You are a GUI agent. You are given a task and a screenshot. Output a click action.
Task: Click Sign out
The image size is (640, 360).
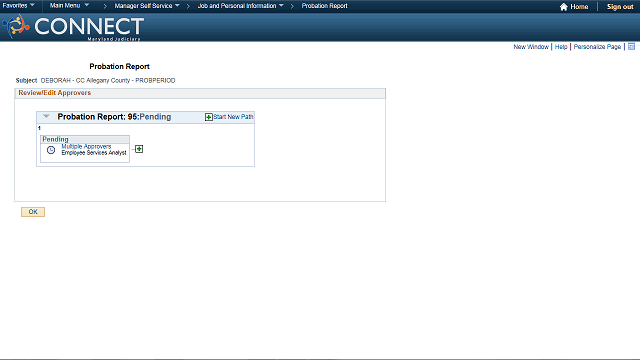620,7
